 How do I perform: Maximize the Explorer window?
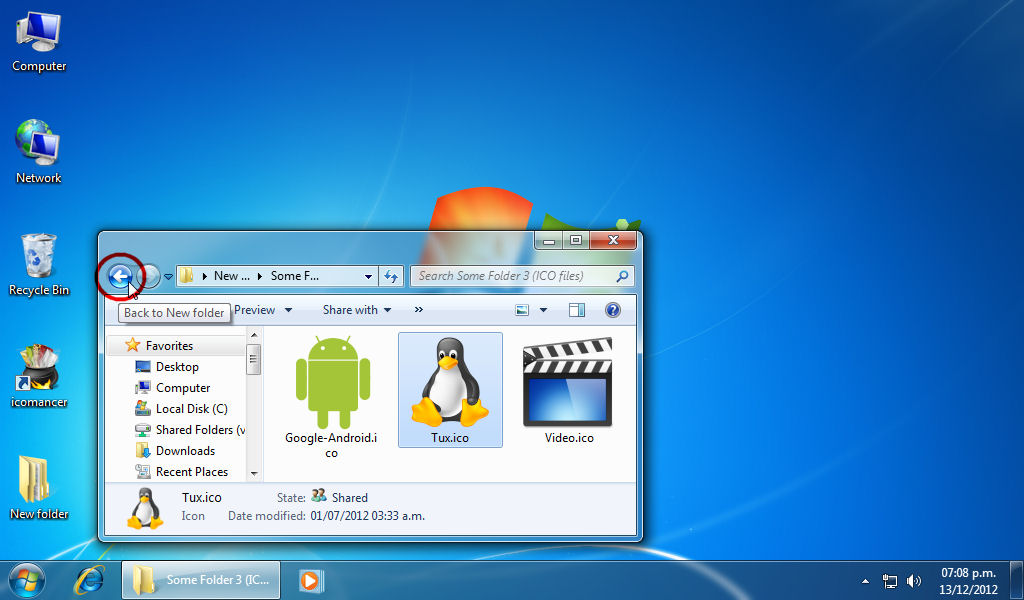[x=575, y=241]
